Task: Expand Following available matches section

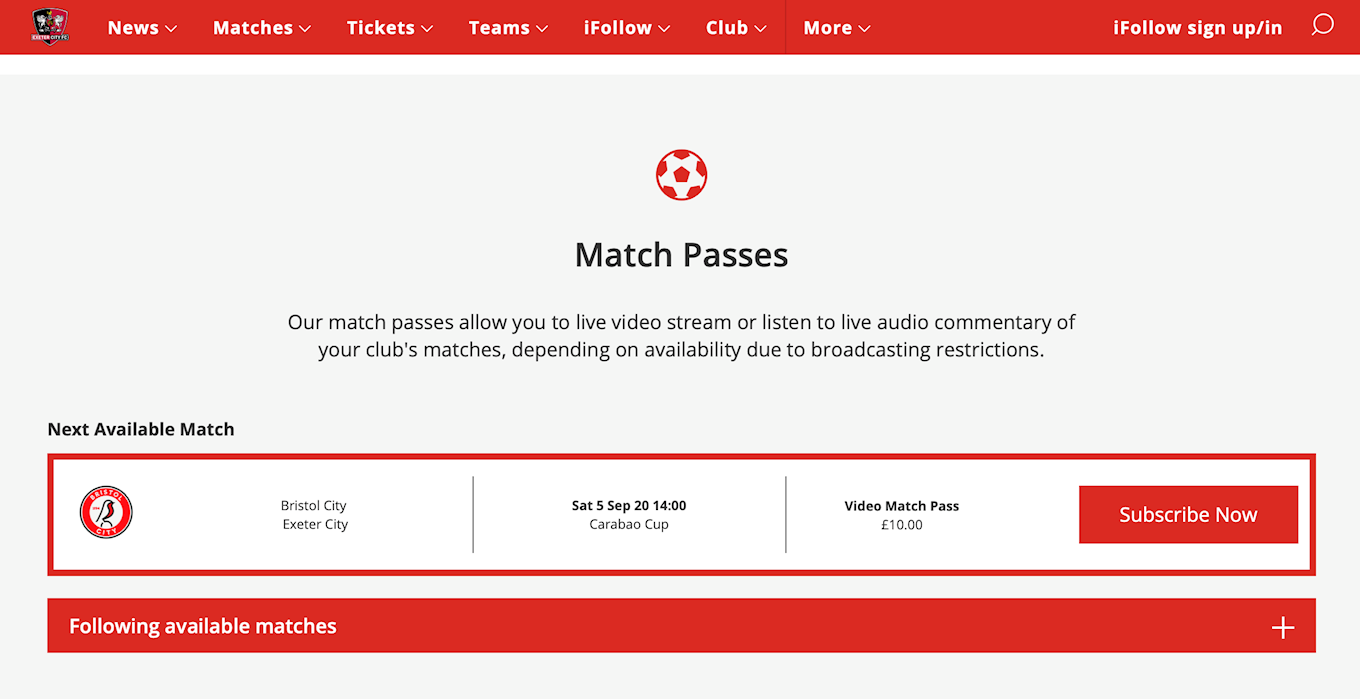Action: (681, 626)
